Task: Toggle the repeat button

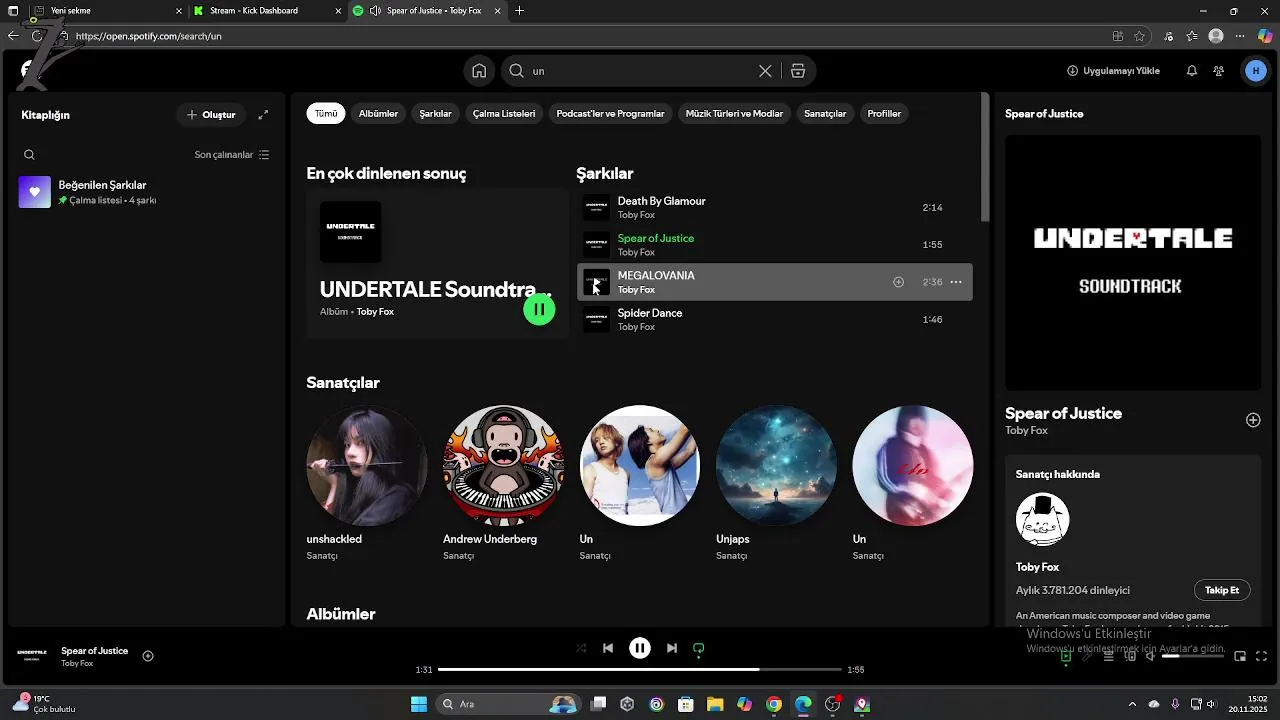Action: [699, 648]
